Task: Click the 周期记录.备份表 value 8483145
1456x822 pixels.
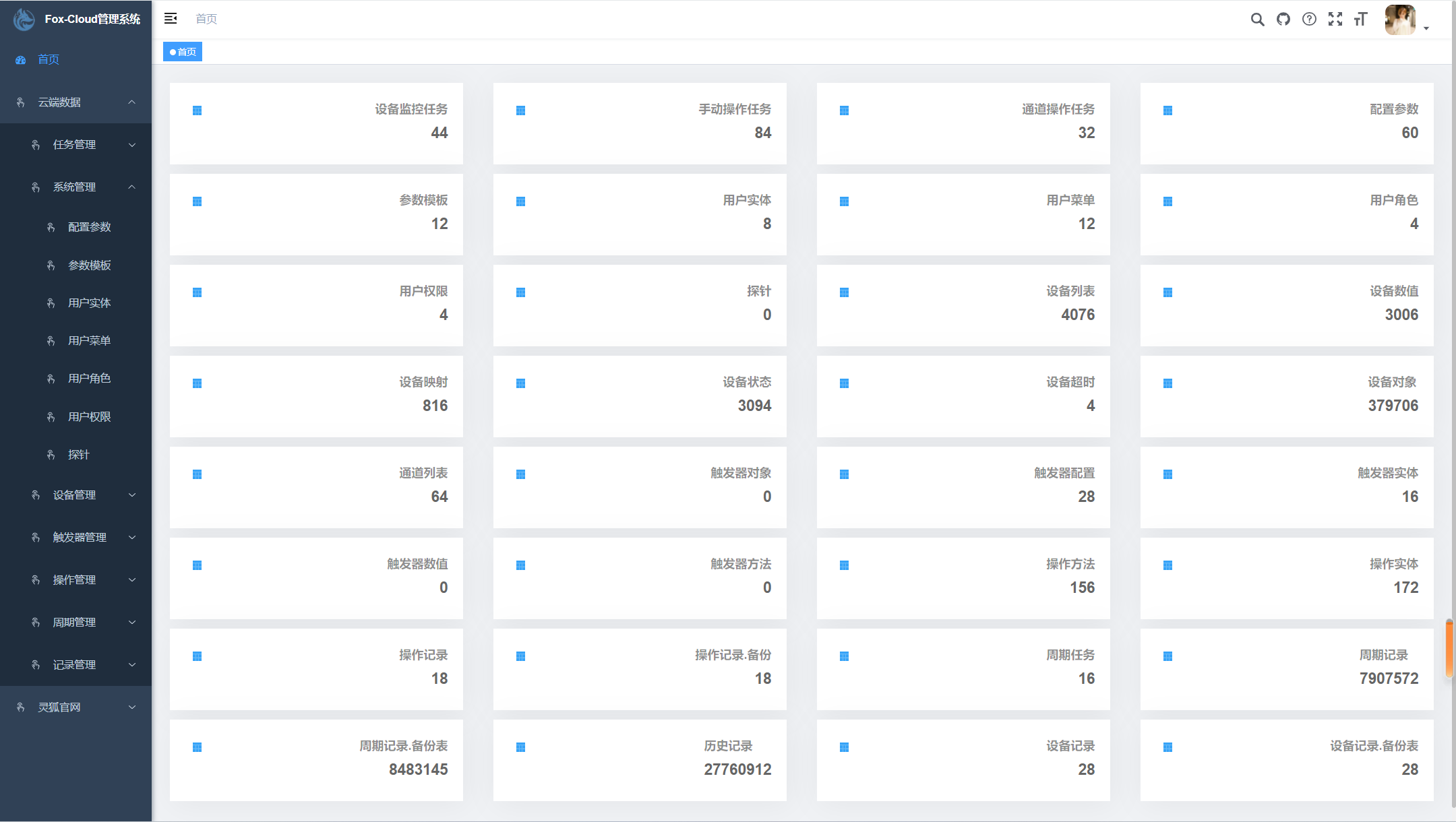Action: click(418, 769)
